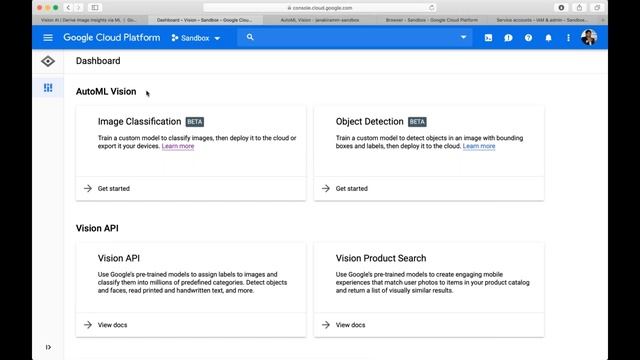Click the Vision Product Search card title
The width and height of the screenshot is (640, 360).
tap(381, 258)
